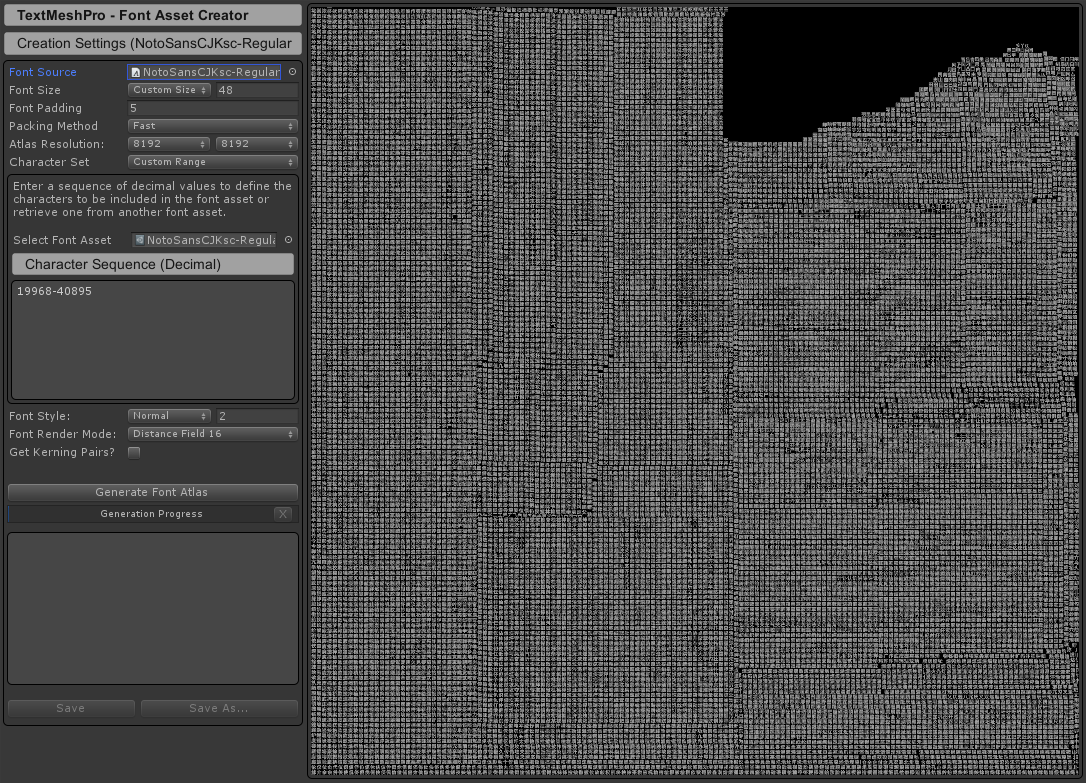Click the Creation Settings header
Screen dimensions: 1086x783
[x=152, y=43]
